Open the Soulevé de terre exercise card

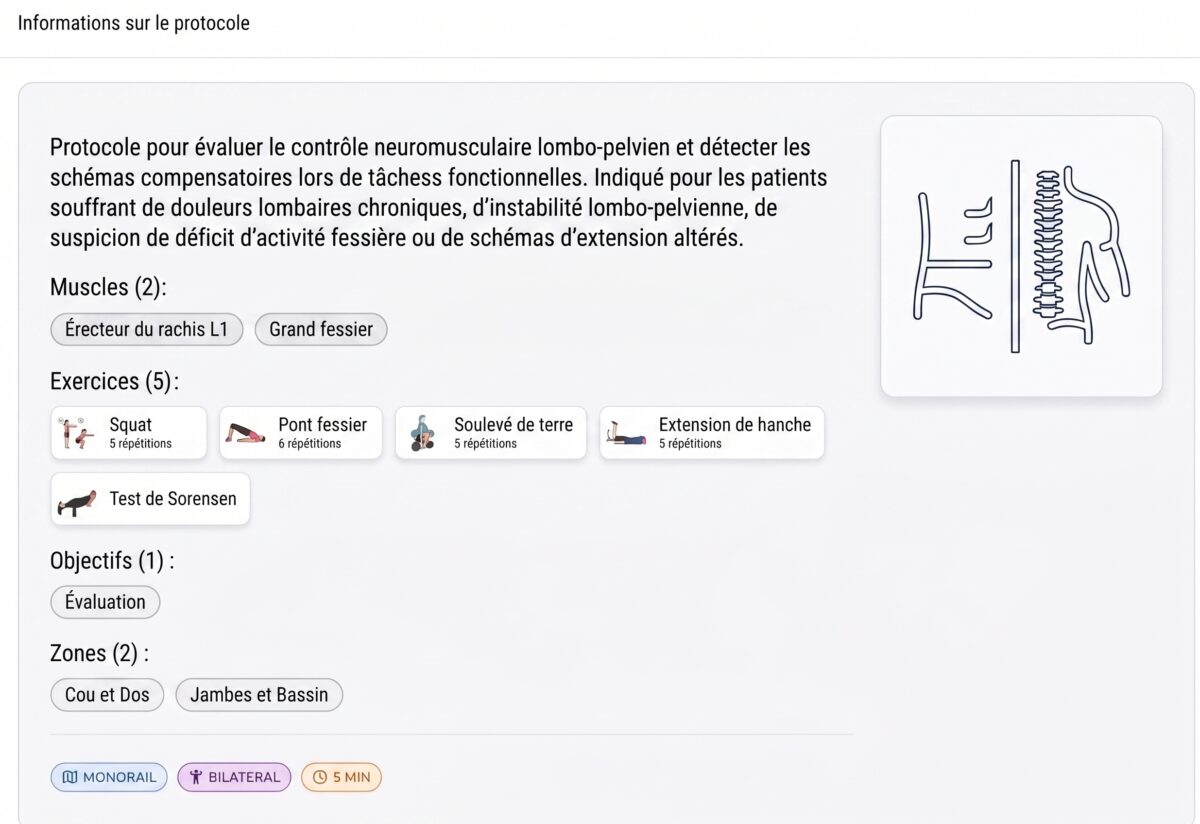point(491,433)
